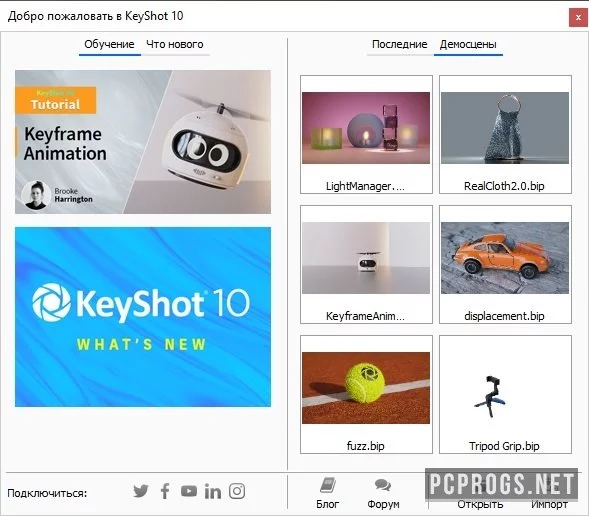Screen dimensions: 589x516
Task: Click the Открыть button
Action: click(x=480, y=504)
